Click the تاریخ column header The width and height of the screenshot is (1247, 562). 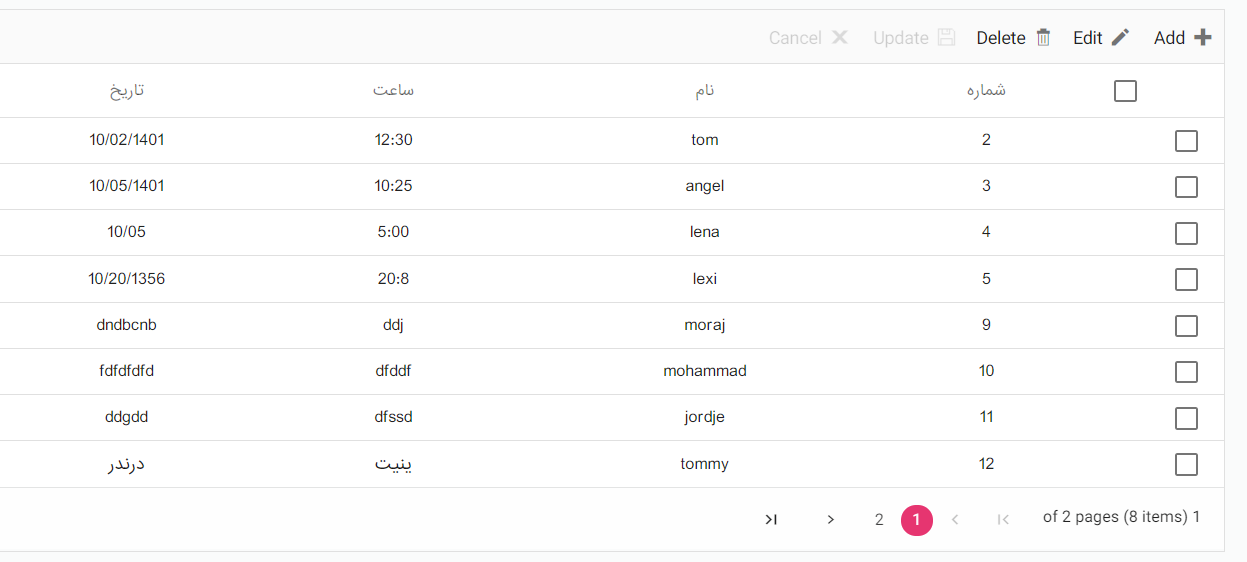[x=127, y=90]
